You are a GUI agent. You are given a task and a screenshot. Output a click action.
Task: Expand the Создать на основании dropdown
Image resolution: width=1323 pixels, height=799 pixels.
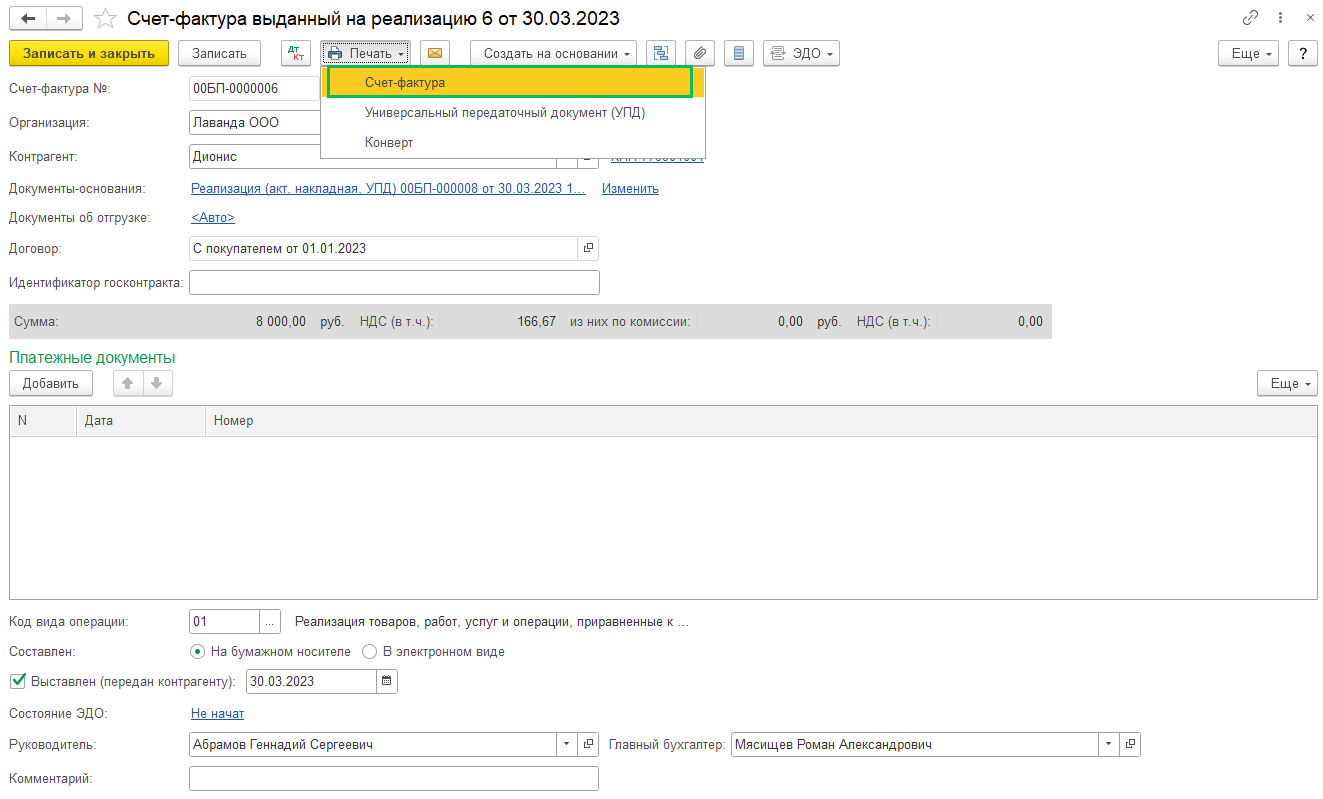pyautogui.click(x=554, y=53)
